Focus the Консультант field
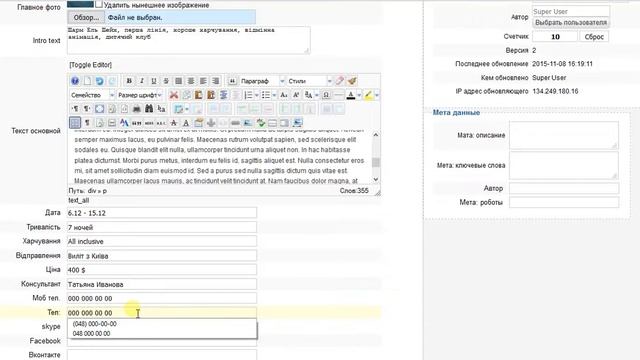 coord(162,284)
